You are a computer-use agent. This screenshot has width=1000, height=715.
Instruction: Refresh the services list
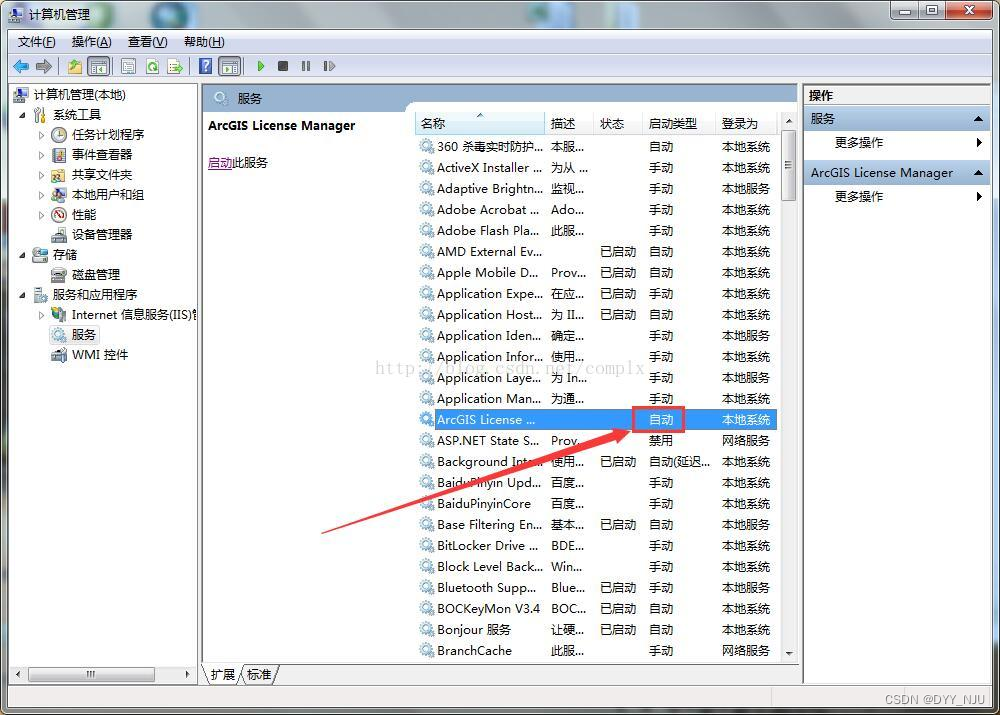tap(151, 66)
